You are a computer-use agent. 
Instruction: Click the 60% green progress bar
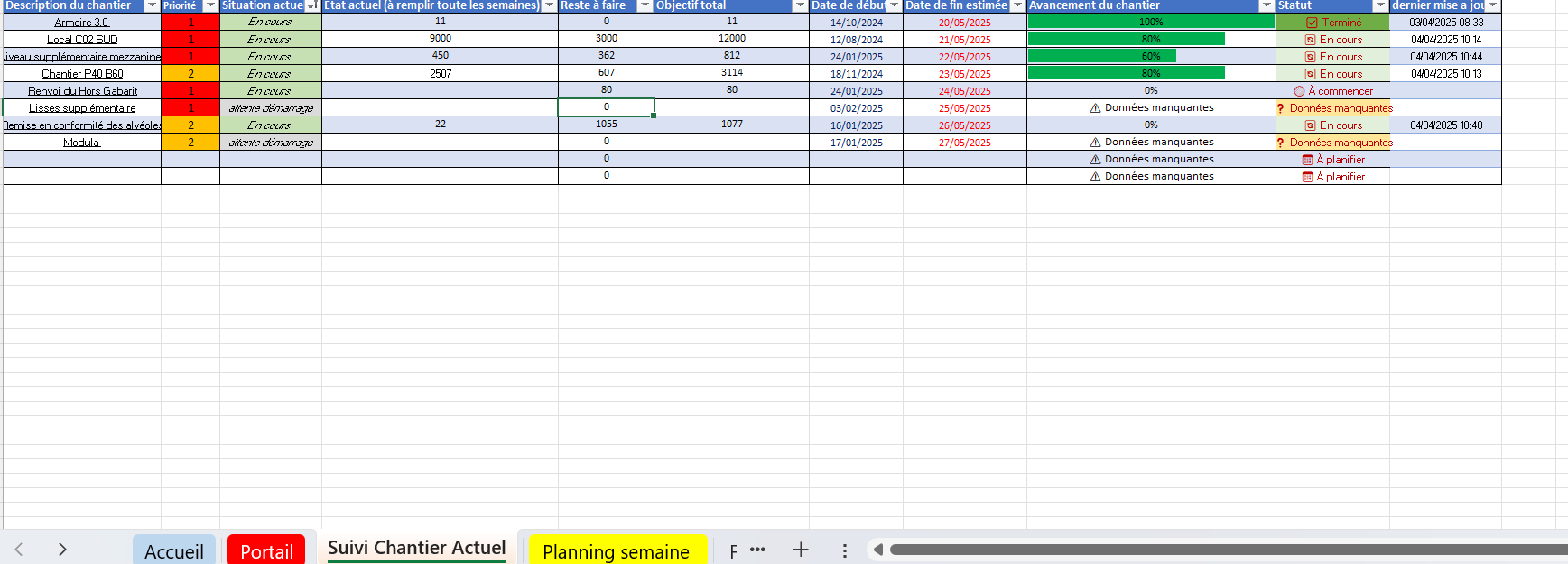(1101, 56)
